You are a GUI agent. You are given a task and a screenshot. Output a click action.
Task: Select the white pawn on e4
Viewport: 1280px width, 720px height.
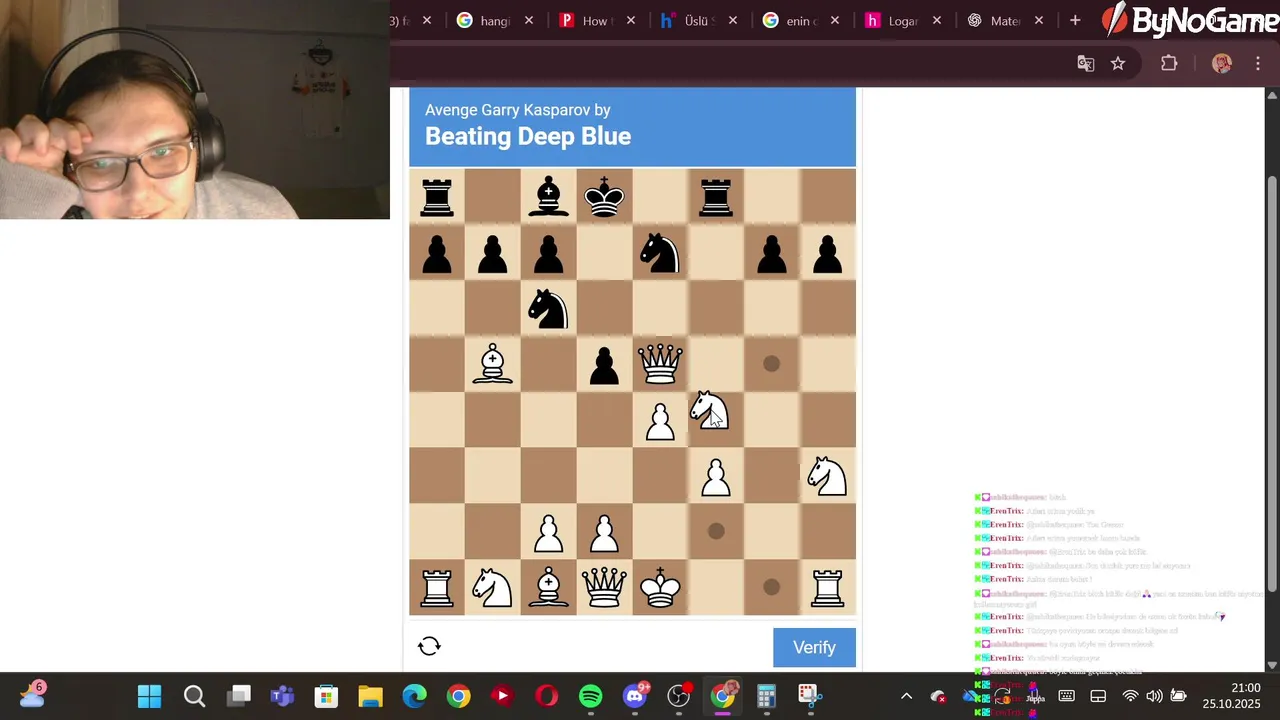point(660,421)
